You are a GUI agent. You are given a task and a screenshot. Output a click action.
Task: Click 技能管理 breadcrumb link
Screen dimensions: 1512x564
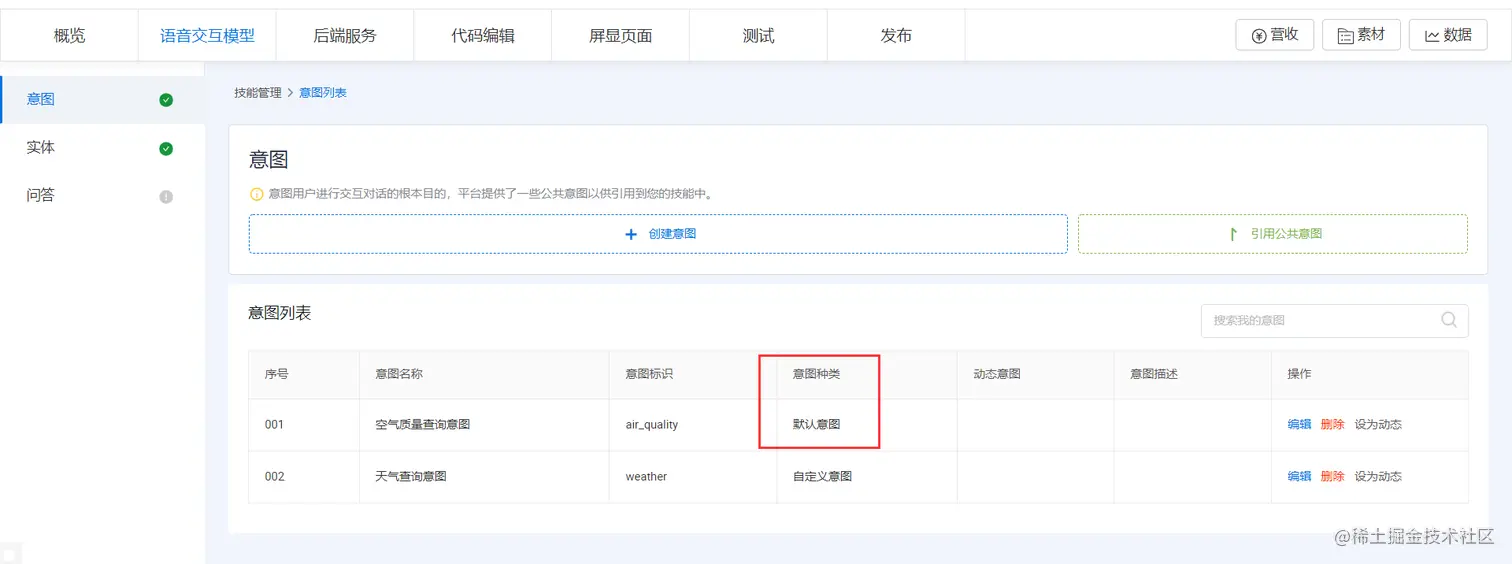258,93
